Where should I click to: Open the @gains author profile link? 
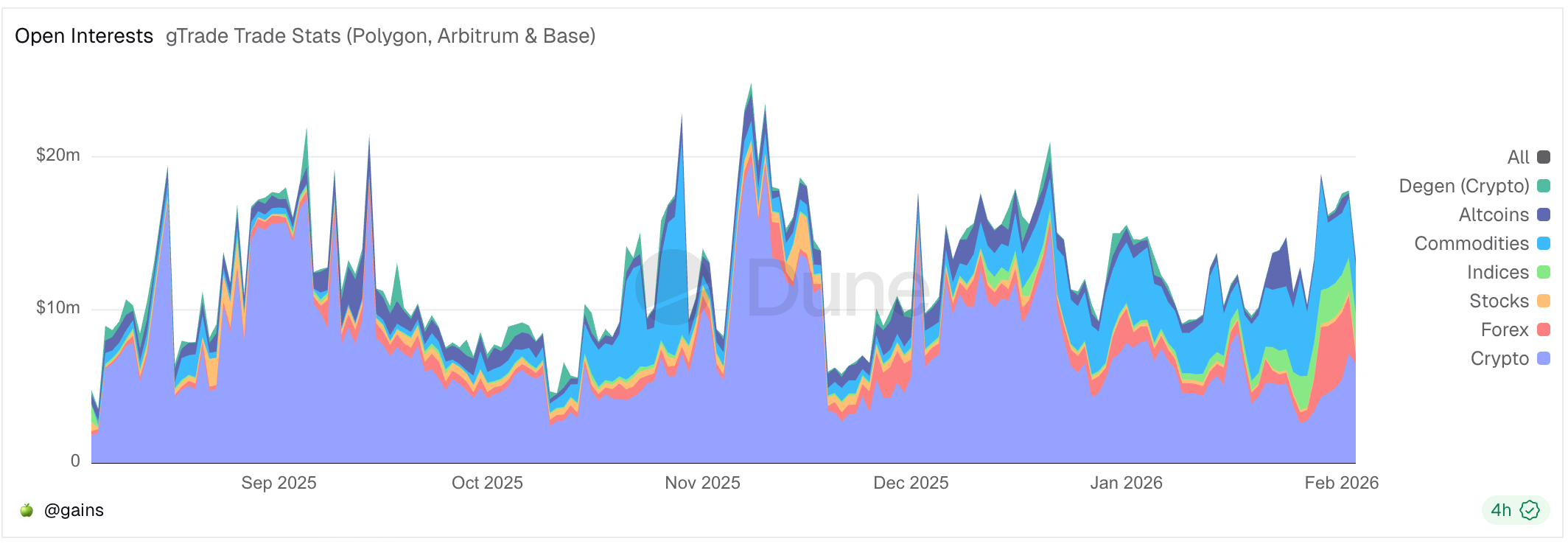coord(74,510)
